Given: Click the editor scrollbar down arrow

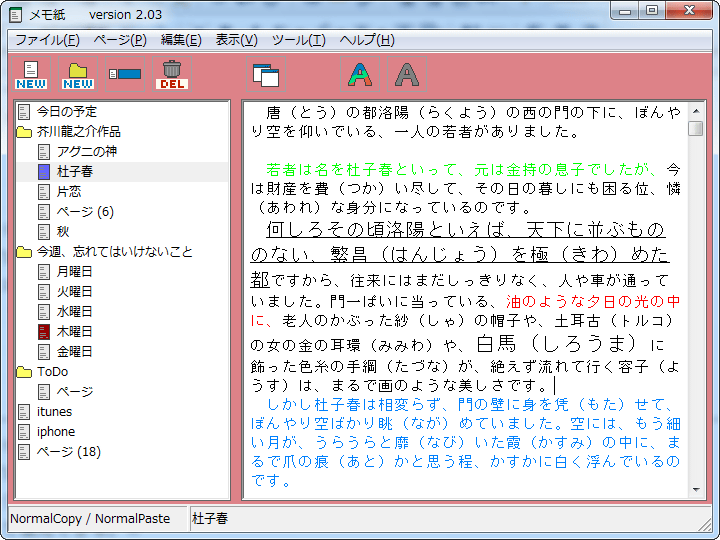Looking at the screenshot, I should pos(696,490).
